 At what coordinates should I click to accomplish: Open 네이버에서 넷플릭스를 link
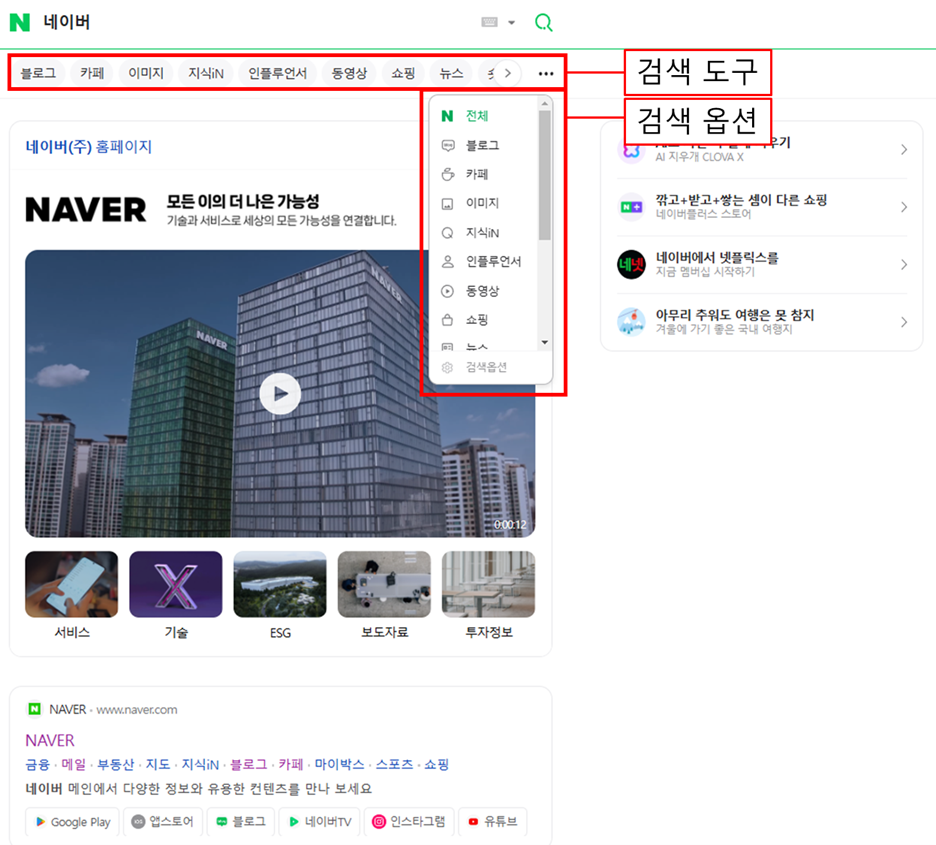[x=717, y=258]
